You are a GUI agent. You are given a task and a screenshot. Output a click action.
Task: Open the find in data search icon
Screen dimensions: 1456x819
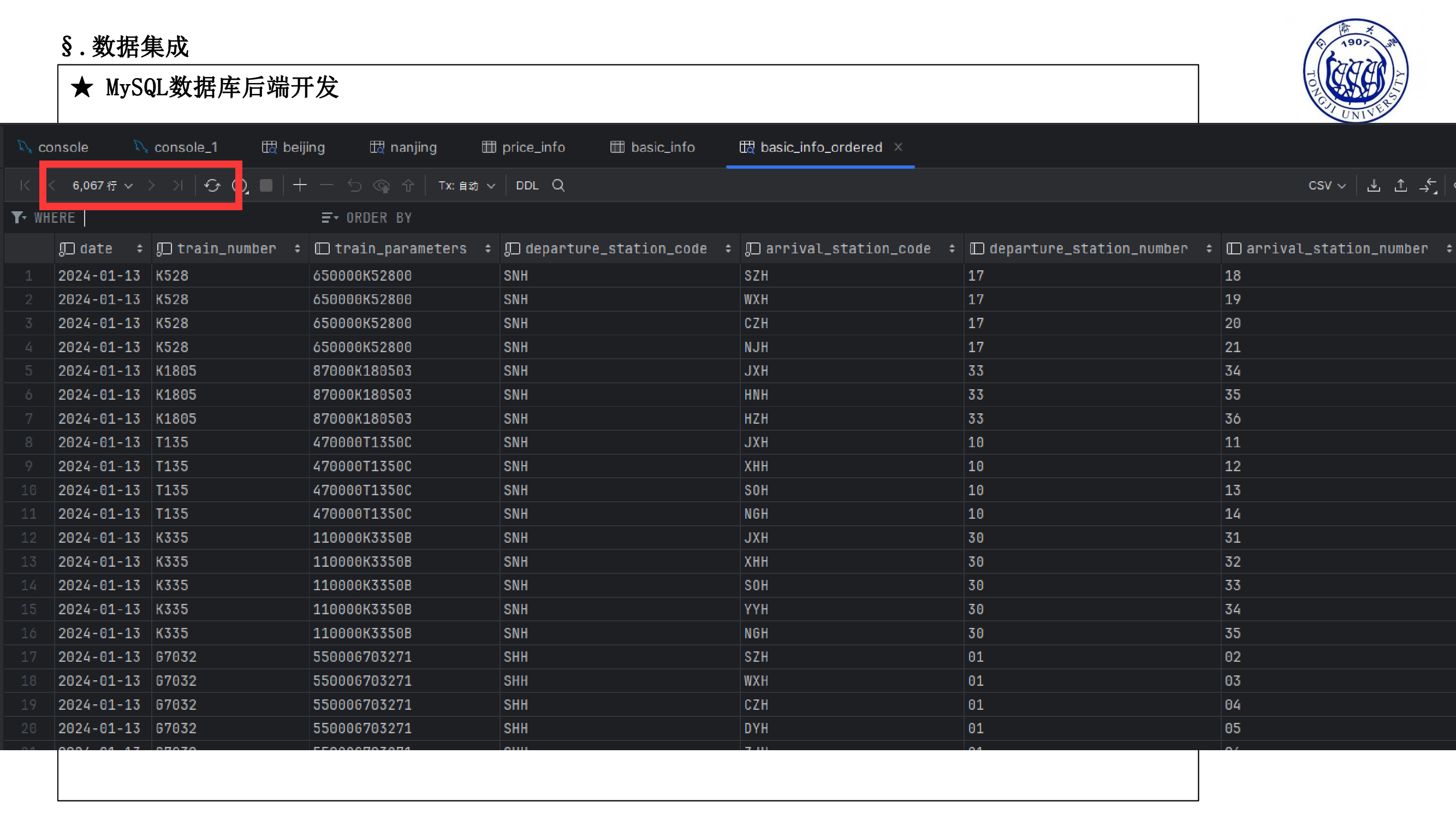(x=558, y=186)
